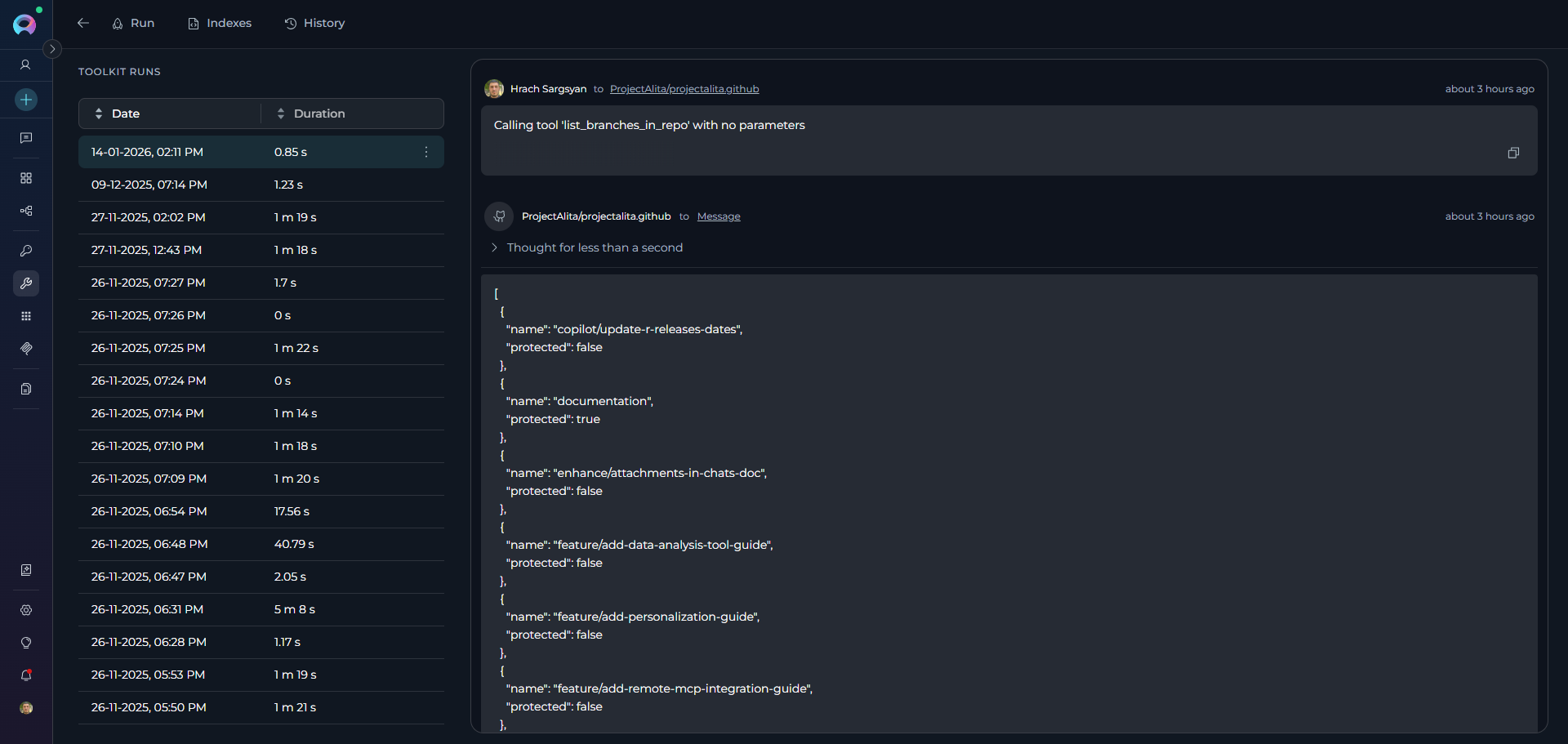This screenshot has height=744, width=1568.
Task: Sort toolkit runs by Duration
Action: 318,114
